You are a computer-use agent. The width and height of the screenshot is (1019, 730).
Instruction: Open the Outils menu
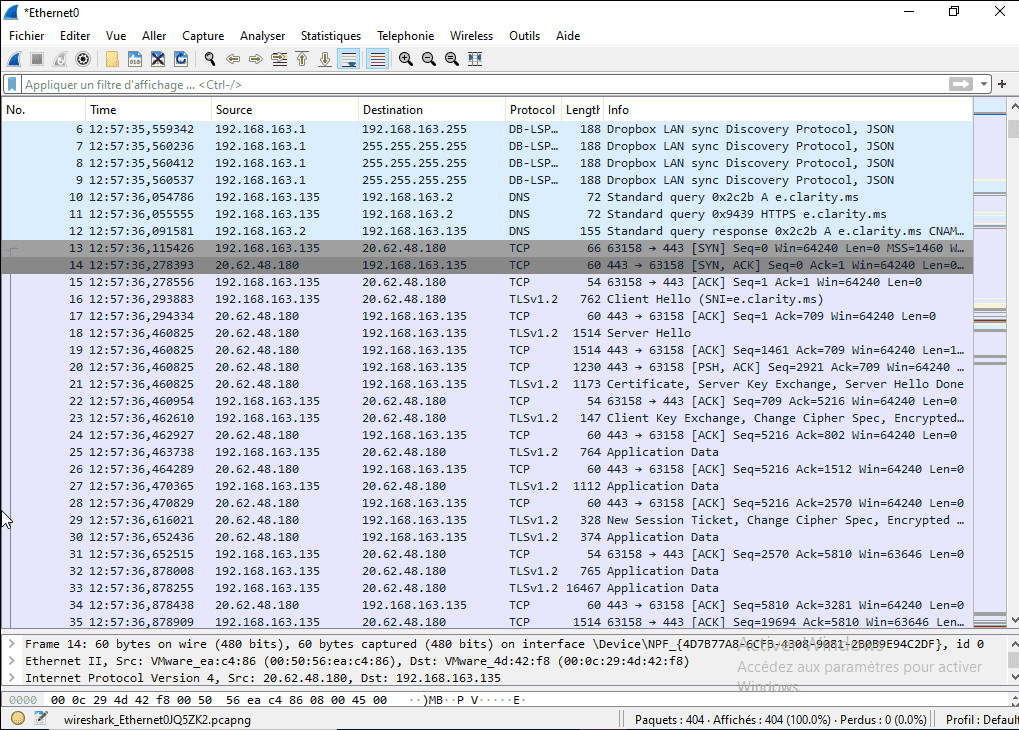pos(524,36)
